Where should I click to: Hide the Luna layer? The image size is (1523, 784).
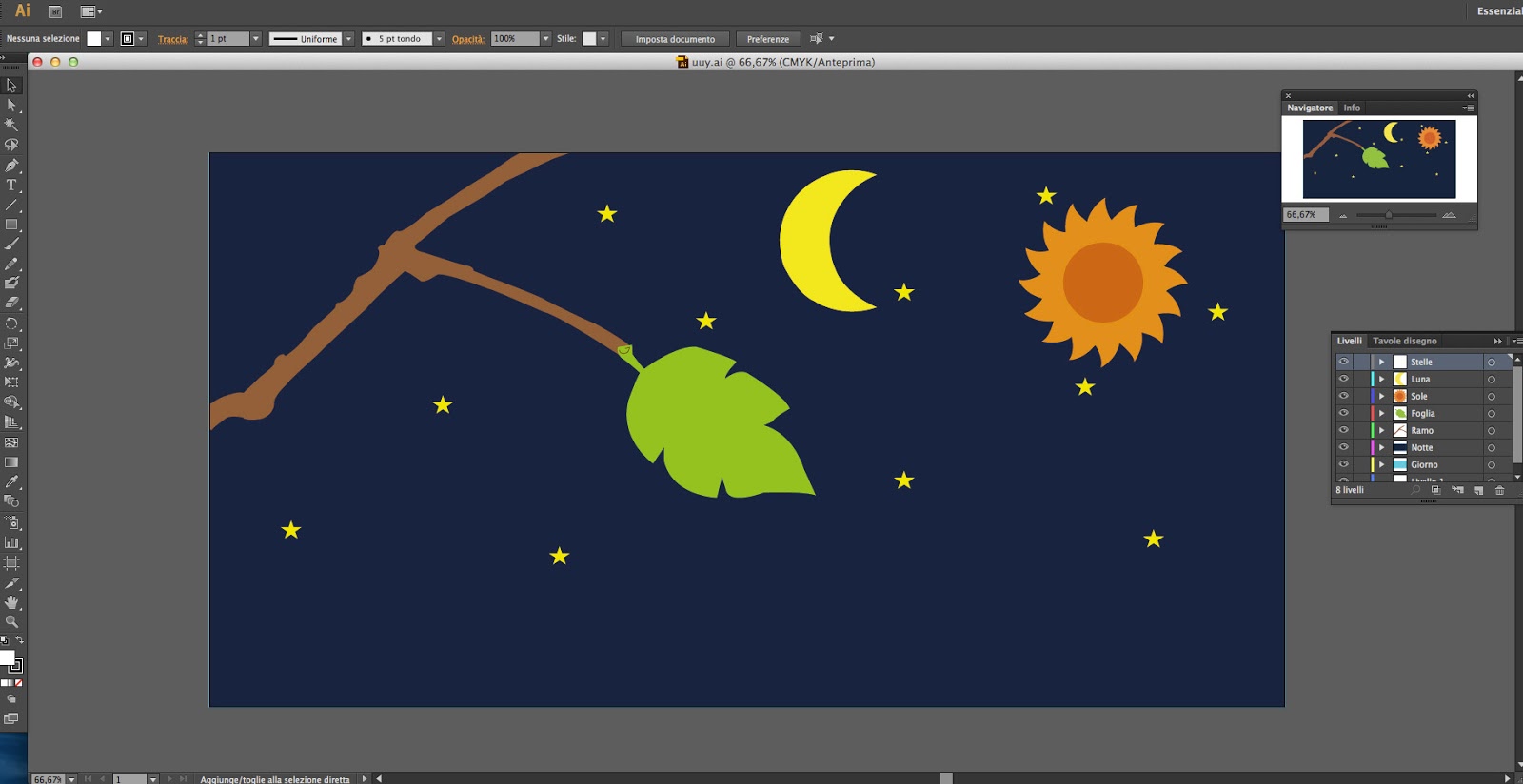1343,379
